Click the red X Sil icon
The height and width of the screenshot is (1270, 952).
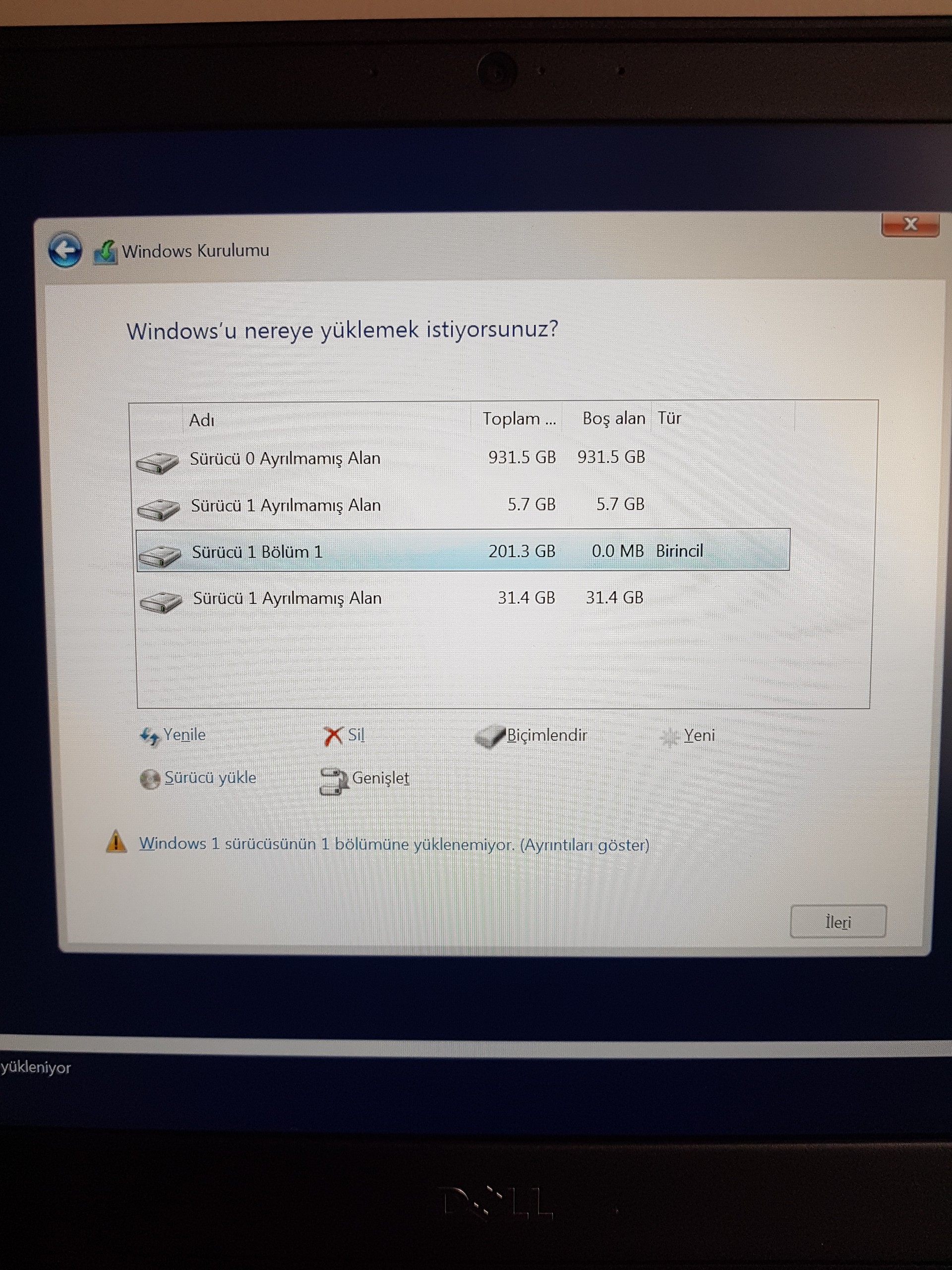click(333, 736)
